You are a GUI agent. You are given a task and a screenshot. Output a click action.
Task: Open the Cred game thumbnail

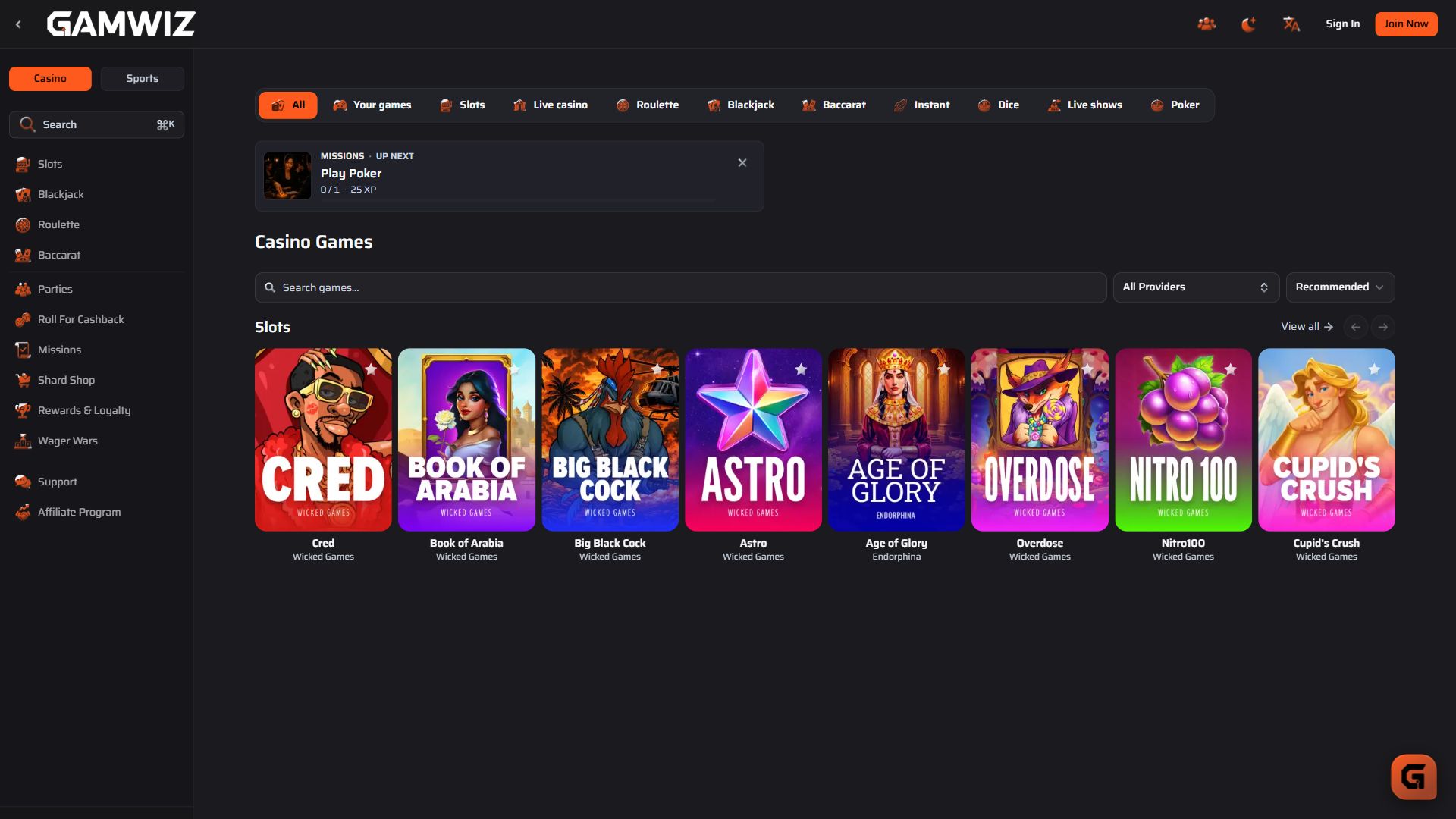pos(323,440)
